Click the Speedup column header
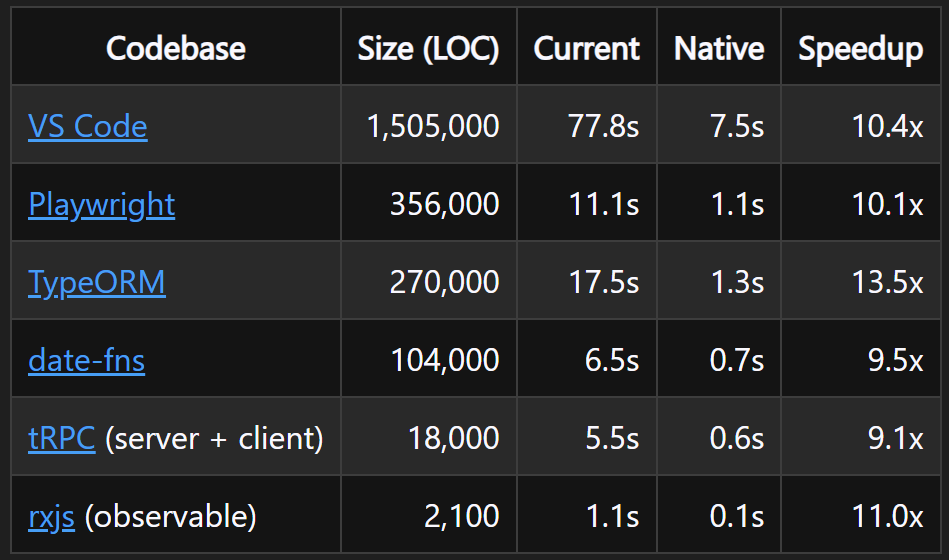949x560 pixels. coord(860,48)
